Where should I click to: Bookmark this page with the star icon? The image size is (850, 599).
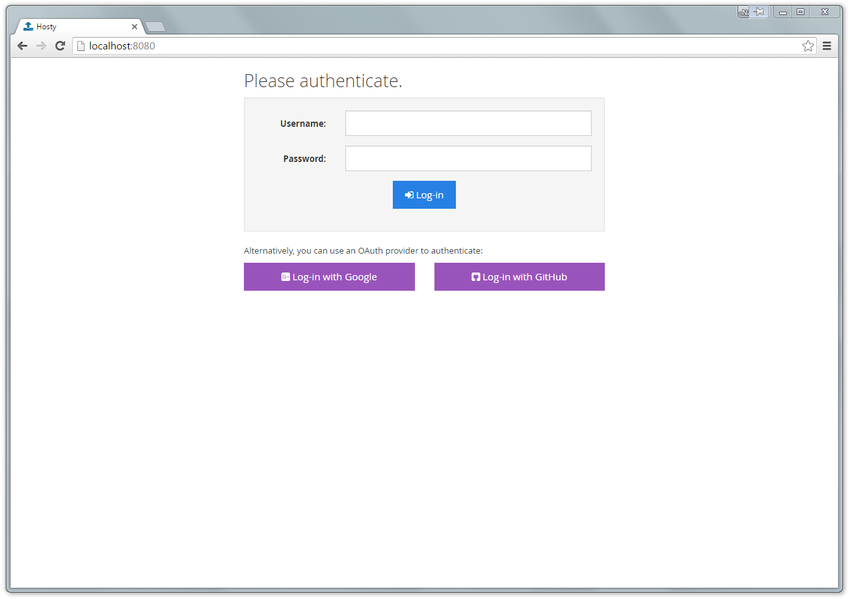(x=808, y=46)
